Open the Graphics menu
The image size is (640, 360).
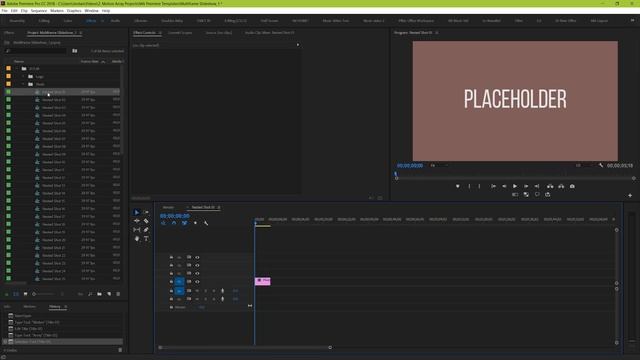tap(74, 11)
